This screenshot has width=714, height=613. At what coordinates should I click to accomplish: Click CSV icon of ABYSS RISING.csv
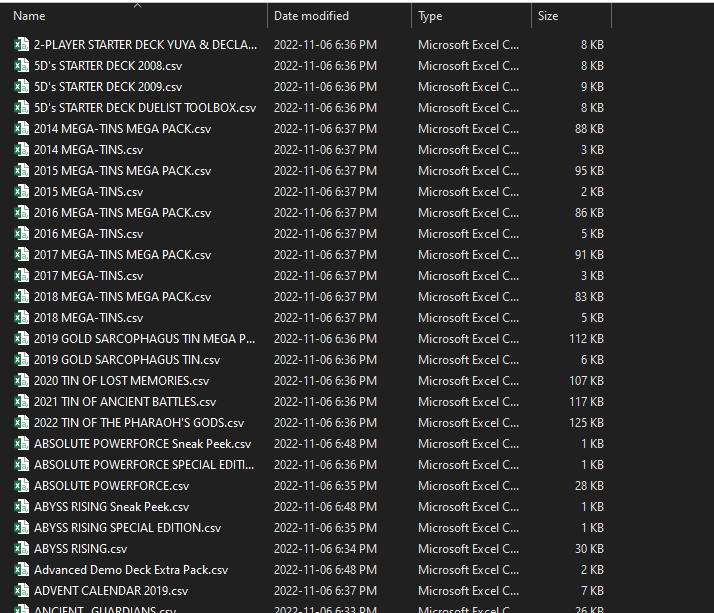tap(21, 548)
